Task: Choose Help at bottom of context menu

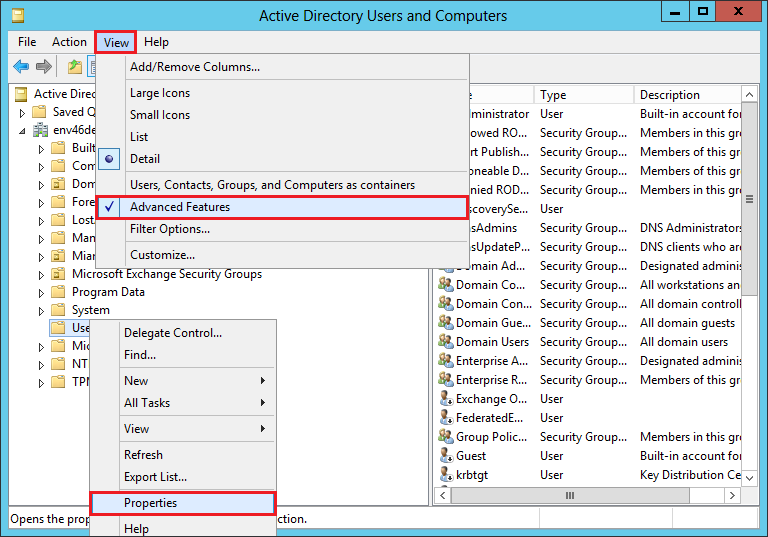Action: click(x=183, y=528)
